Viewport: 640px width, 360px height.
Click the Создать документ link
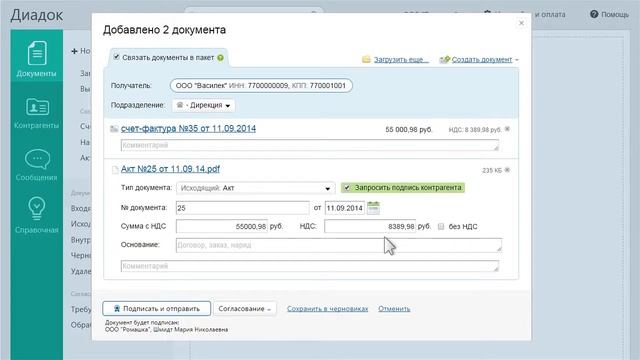(482, 60)
